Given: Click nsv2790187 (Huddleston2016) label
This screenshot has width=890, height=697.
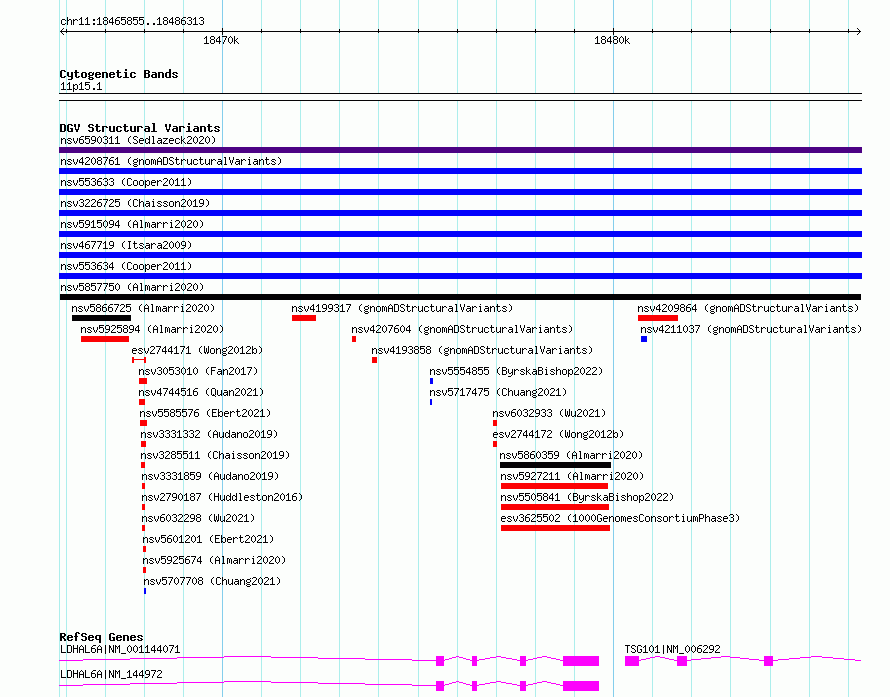Looking at the screenshot, I should 222,497.
